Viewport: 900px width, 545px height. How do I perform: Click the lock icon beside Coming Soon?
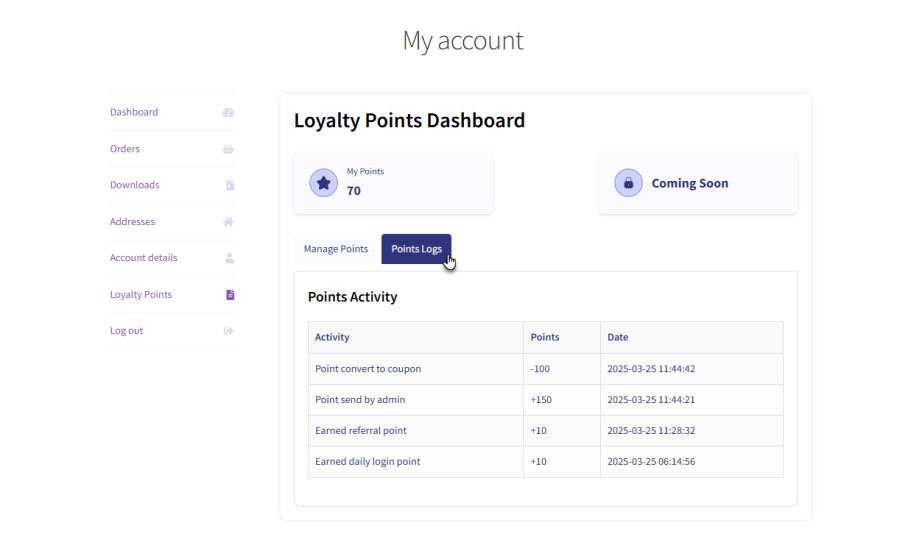tap(629, 183)
